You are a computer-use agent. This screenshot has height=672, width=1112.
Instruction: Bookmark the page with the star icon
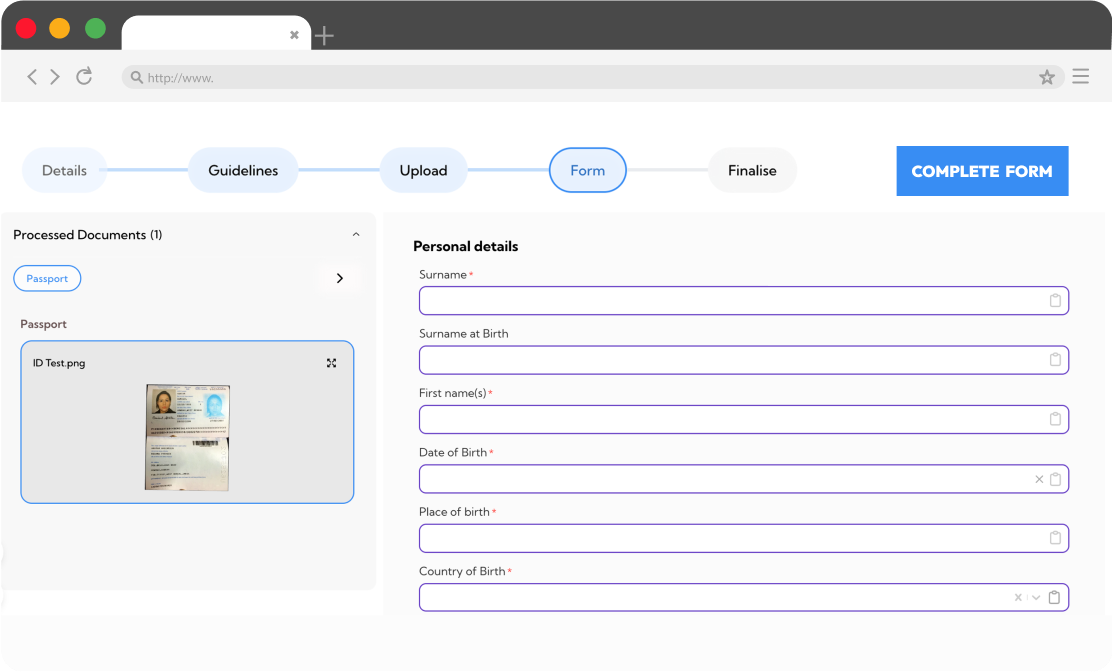(1047, 77)
